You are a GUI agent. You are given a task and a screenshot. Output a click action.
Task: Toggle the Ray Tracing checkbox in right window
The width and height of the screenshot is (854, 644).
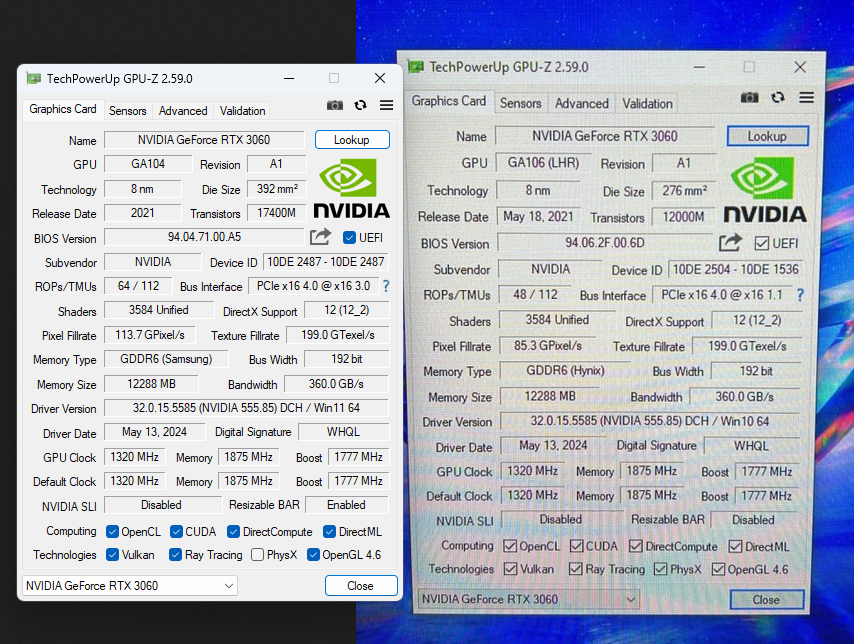575,569
